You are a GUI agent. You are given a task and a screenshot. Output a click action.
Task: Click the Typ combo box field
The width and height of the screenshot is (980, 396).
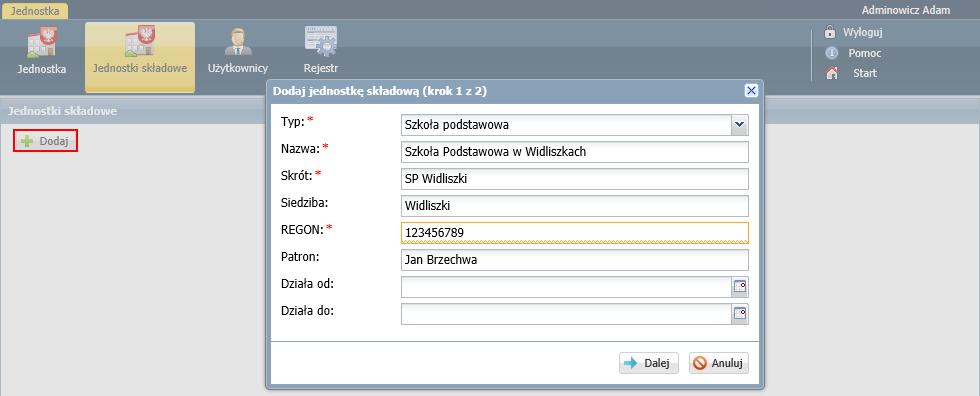click(566, 124)
